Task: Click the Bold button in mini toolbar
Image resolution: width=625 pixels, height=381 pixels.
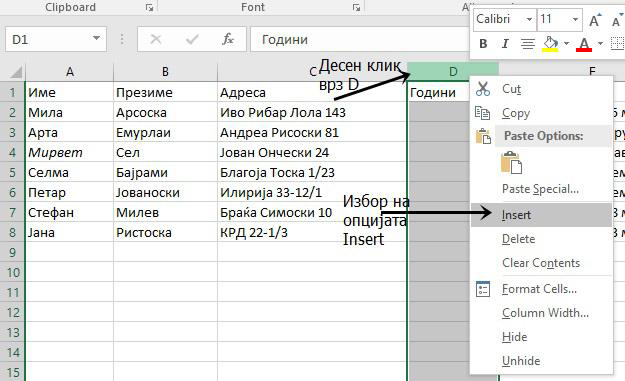Action: tap(483, 43)
